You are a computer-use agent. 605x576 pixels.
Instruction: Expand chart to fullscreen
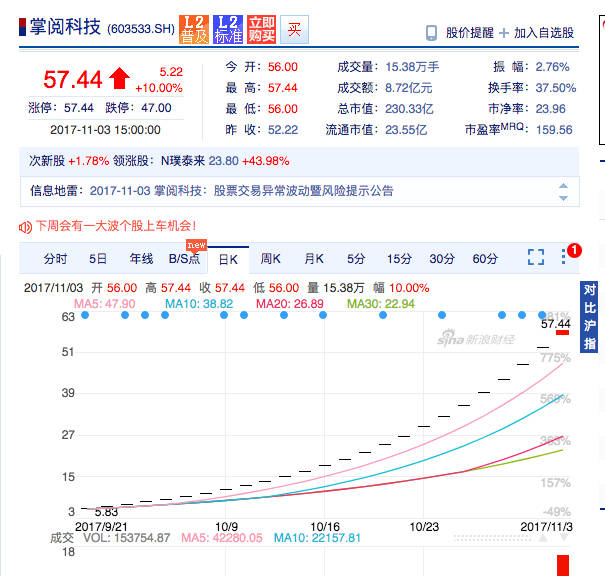(x=536, y=257)
